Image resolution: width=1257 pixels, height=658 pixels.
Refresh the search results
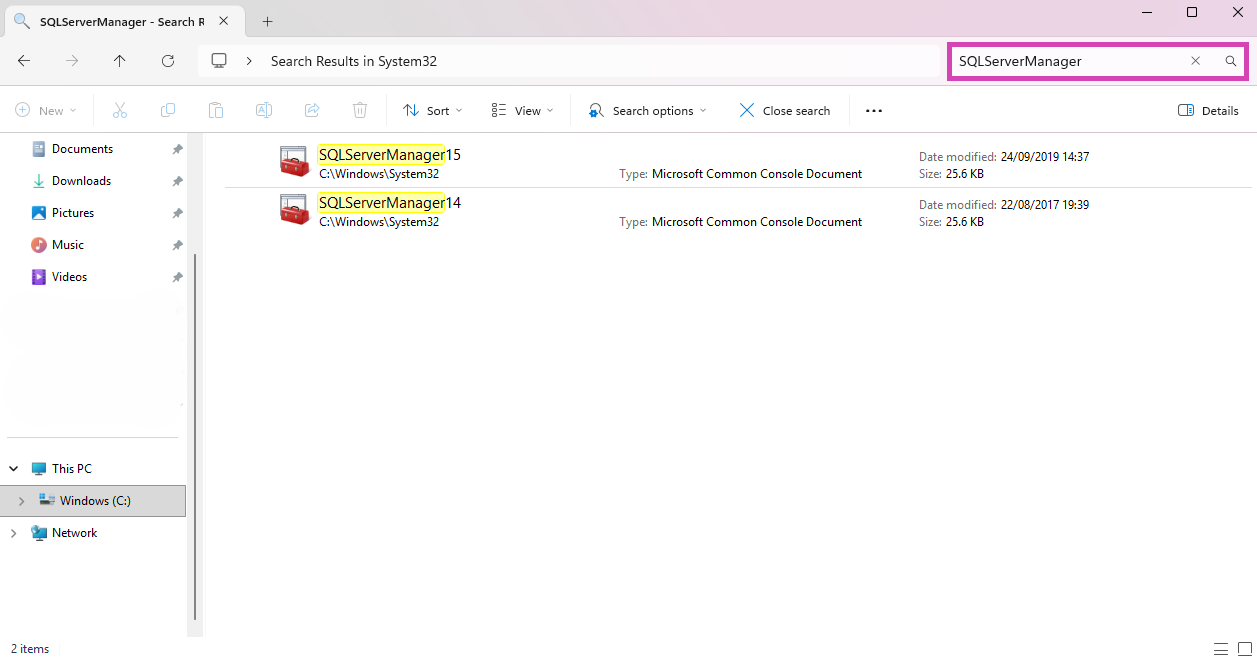pos(168,61)
